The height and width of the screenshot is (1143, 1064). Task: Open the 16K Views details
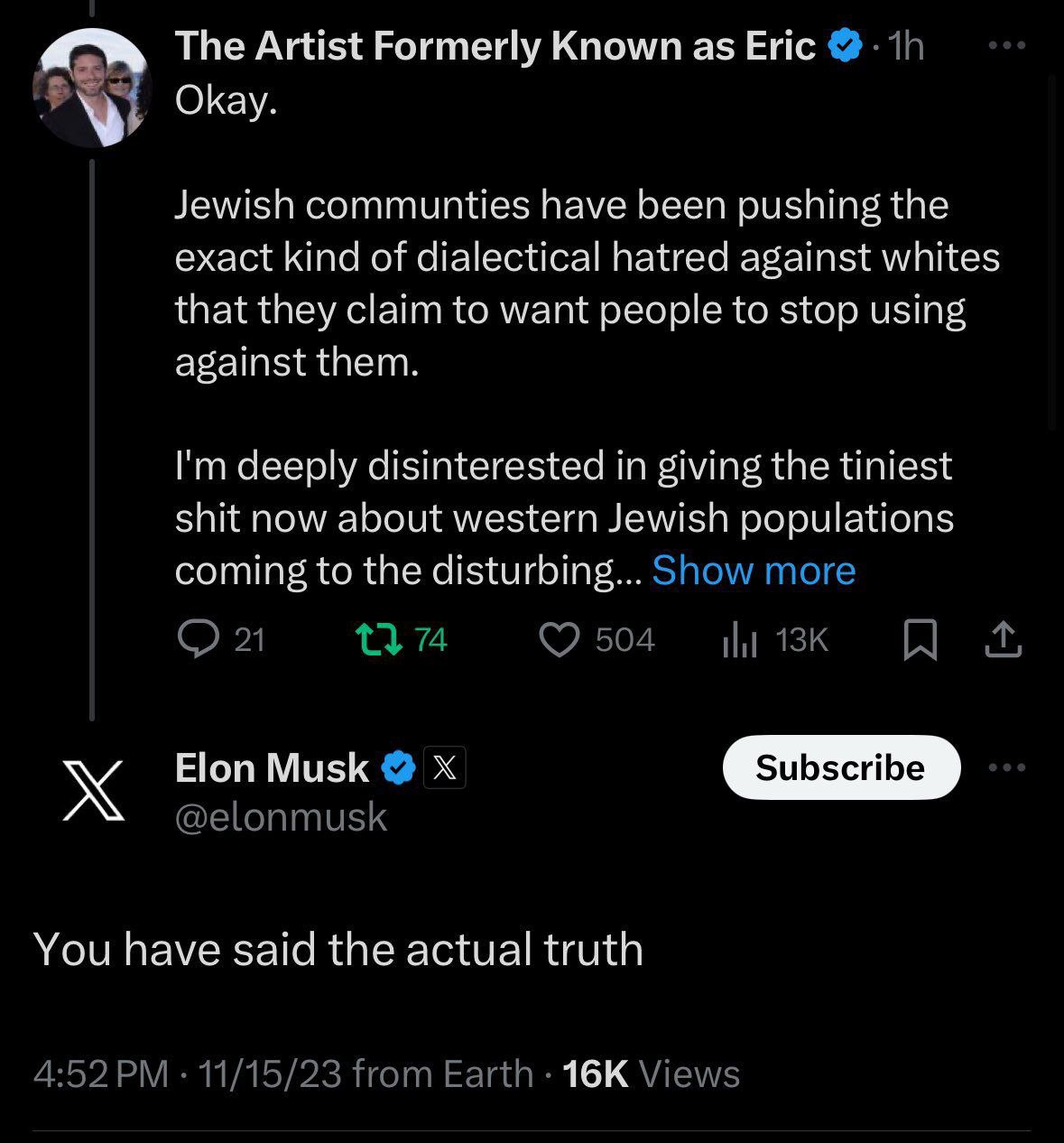(651, 1074)
